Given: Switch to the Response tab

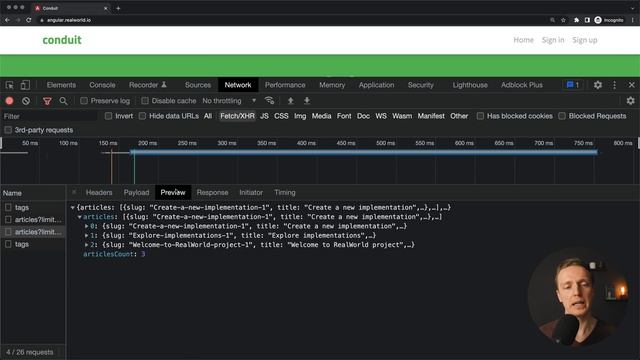Looking at the screenshot, I should pos(212,192).
